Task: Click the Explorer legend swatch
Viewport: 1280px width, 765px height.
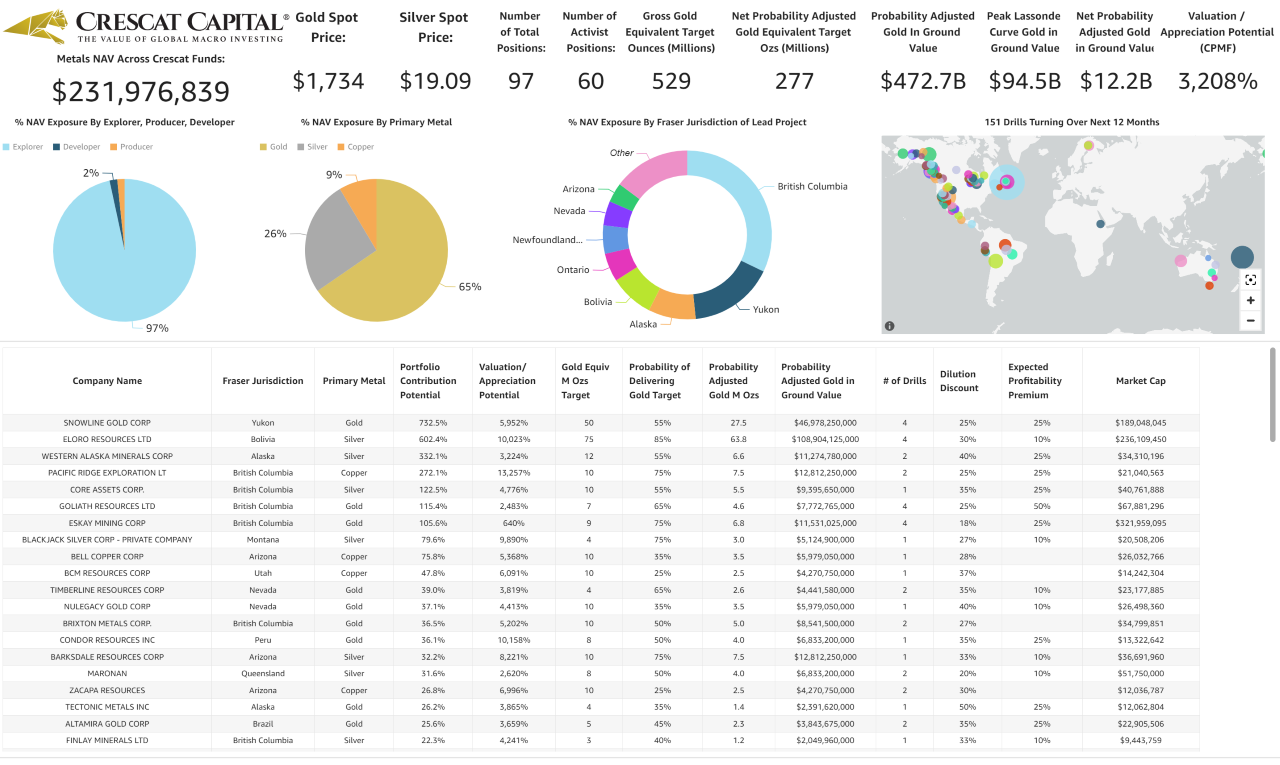Action: (x=7, y=147)
